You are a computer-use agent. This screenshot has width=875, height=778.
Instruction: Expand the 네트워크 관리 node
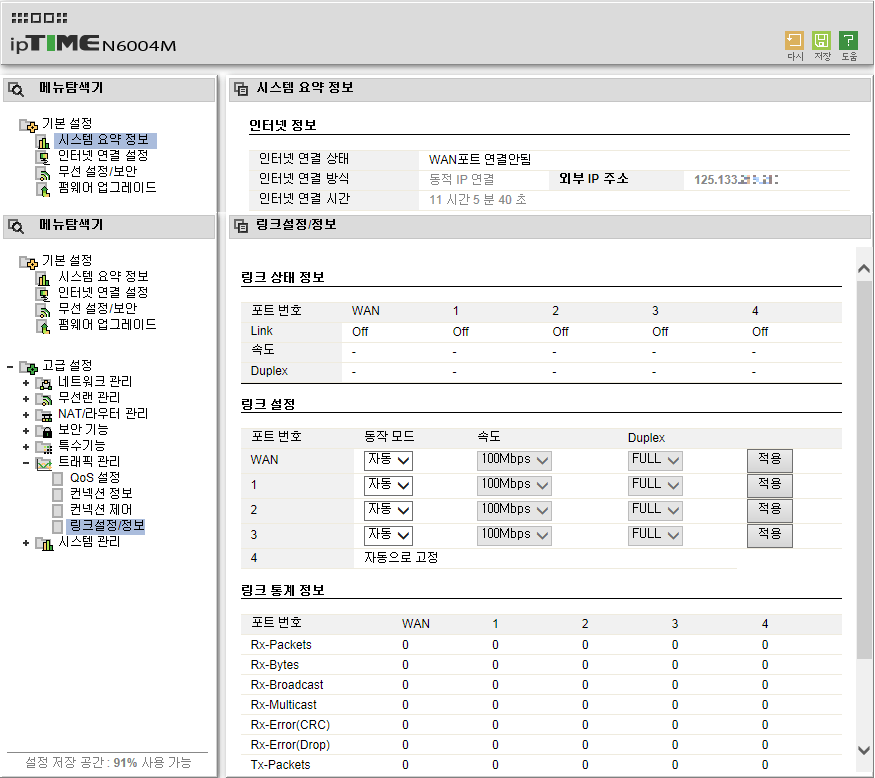click(x=26, y=383)
